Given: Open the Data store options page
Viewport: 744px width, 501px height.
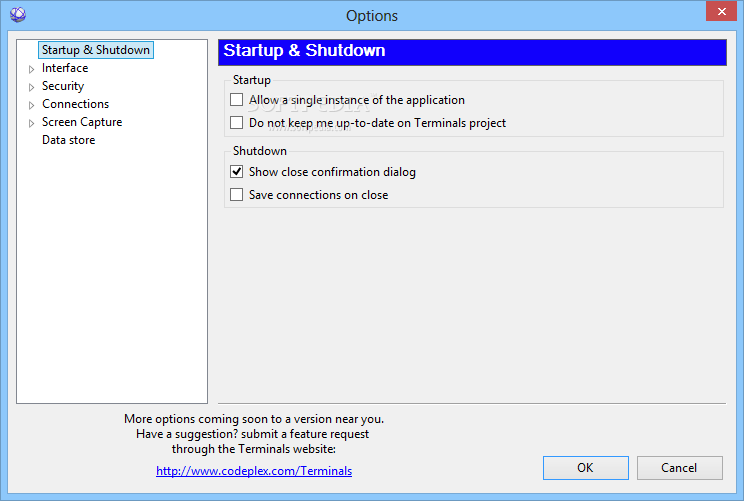Looking at the screenshot, I should [69, 140].
